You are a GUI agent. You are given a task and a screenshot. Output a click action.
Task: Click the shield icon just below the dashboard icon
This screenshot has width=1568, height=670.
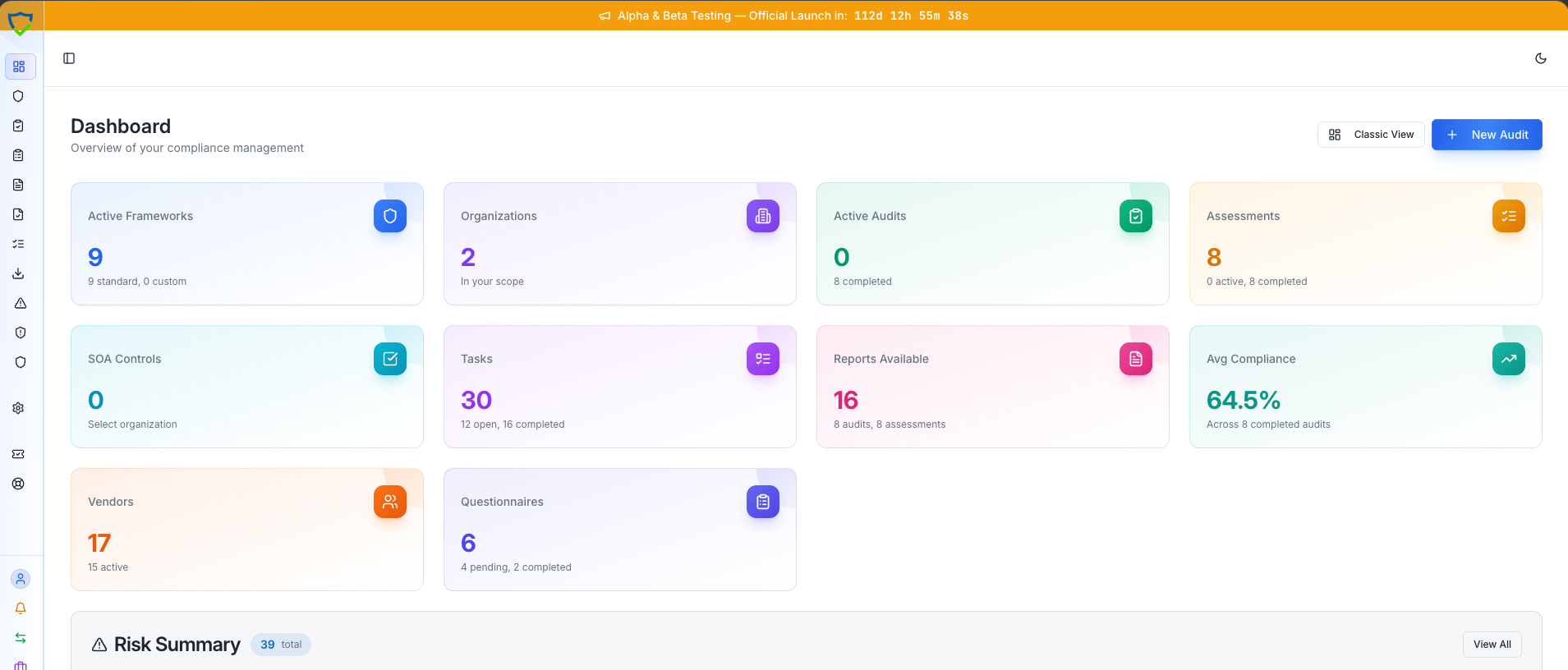[18, 96]
